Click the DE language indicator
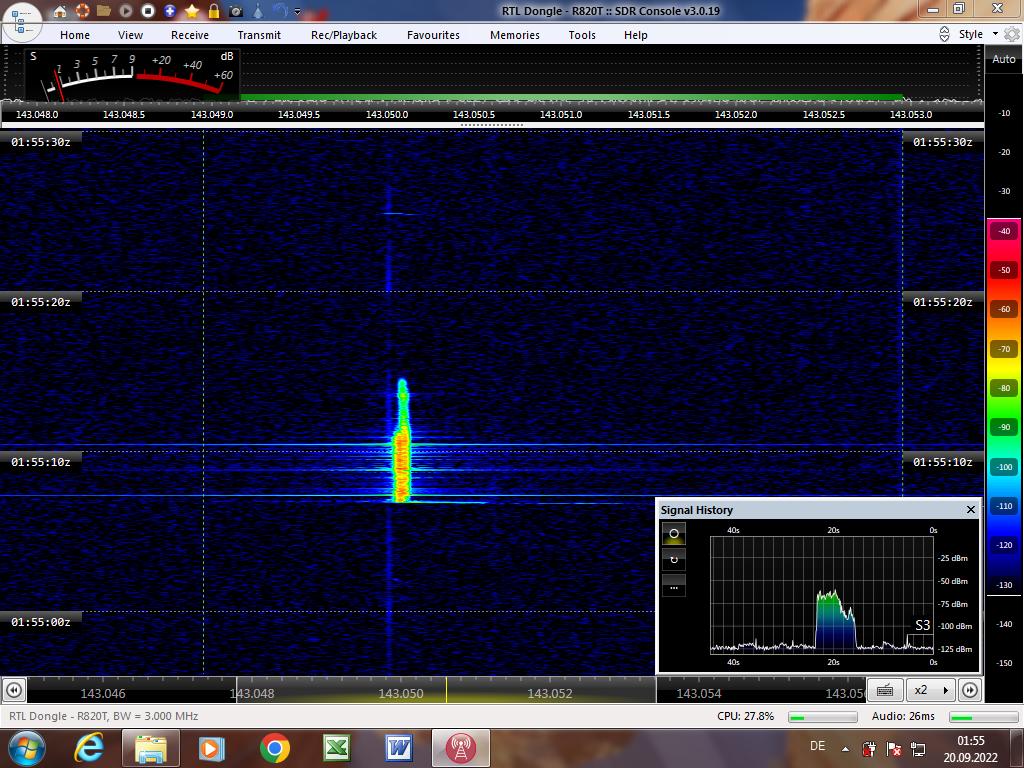This screenshot has width=1024, height=768. point(817,746)
